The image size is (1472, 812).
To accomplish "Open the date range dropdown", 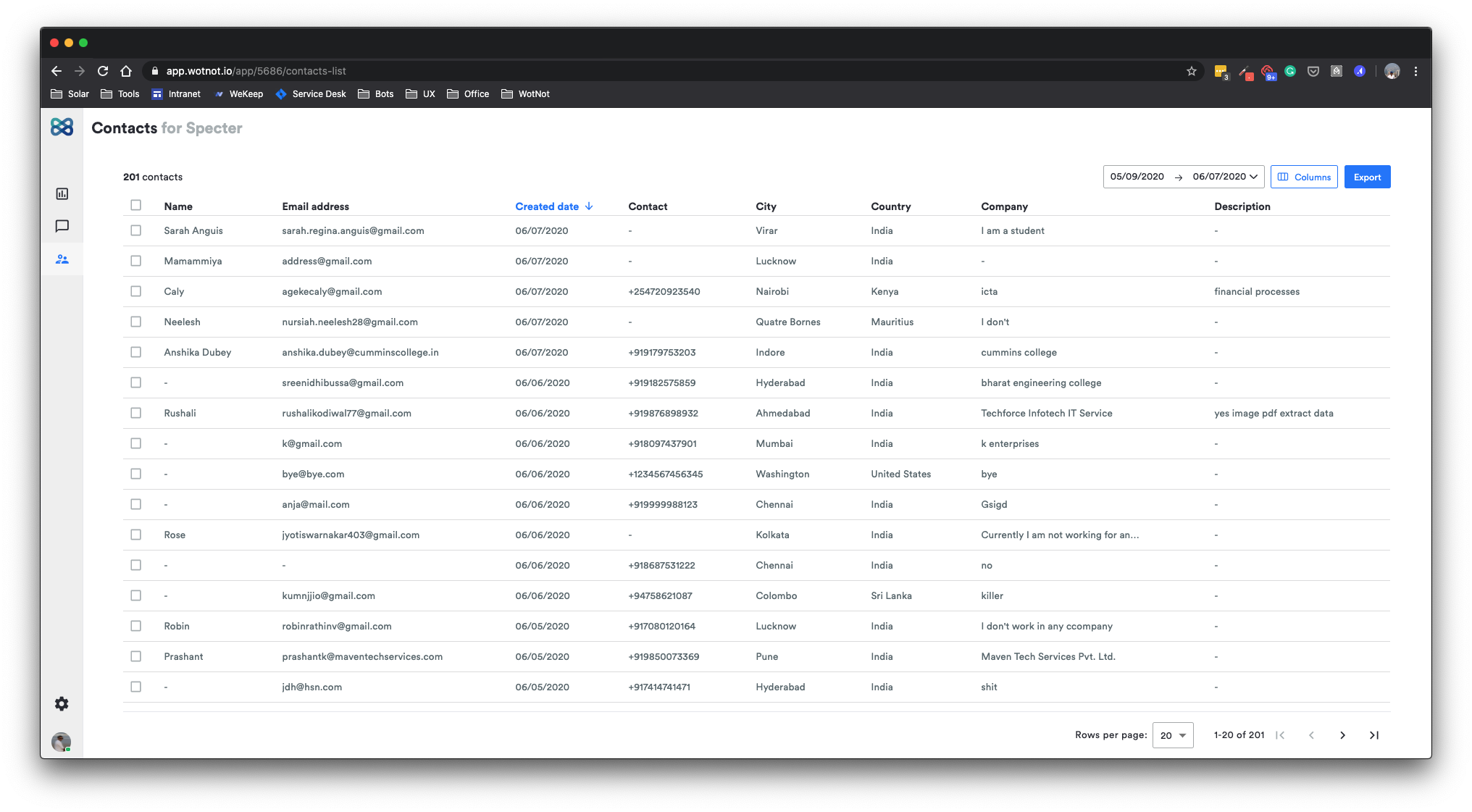I will tap(1184, 177).
